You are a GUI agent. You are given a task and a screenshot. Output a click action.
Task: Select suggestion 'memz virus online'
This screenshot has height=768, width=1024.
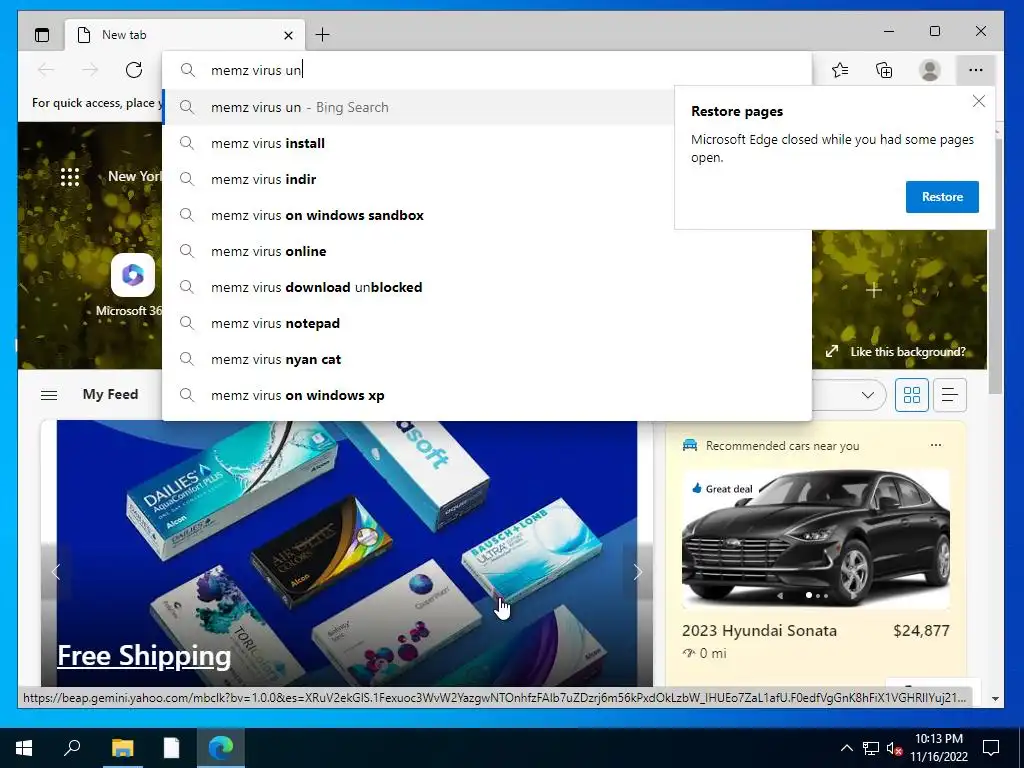(487, 251)
